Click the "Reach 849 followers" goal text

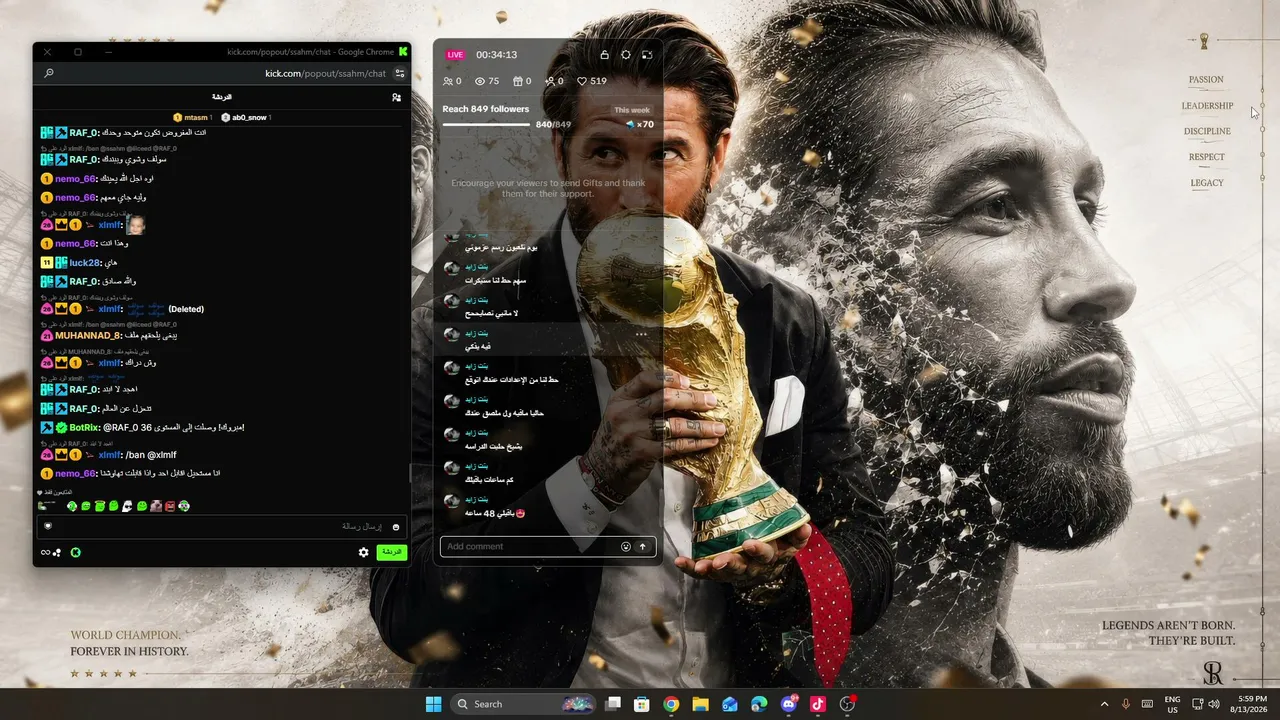coord(486,109)
